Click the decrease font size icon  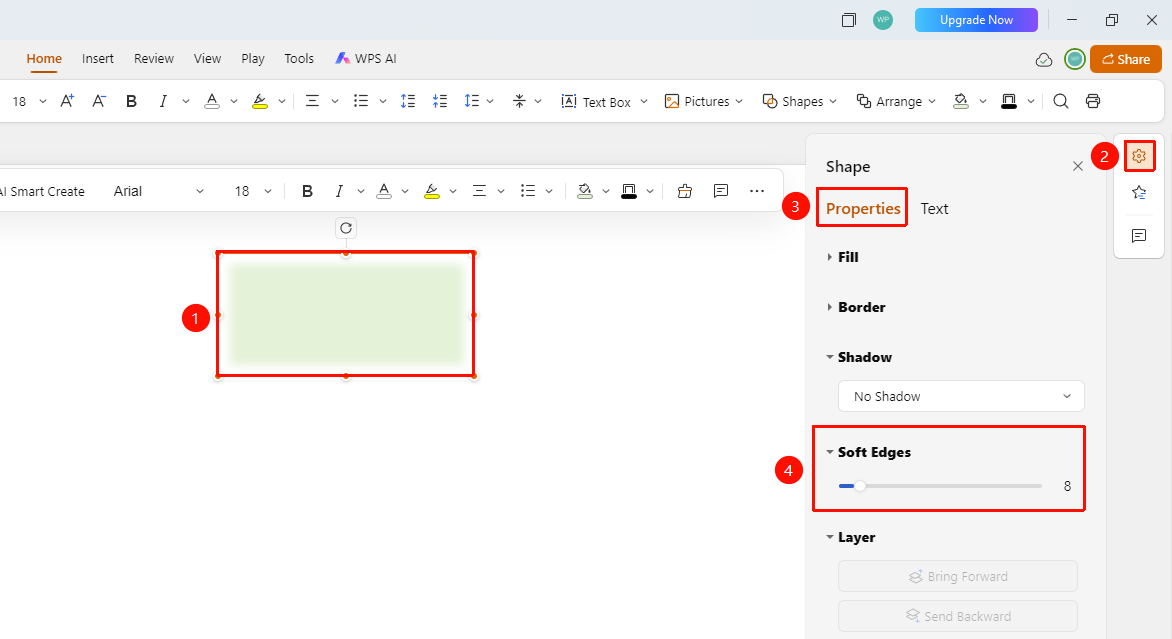(99, 101)
